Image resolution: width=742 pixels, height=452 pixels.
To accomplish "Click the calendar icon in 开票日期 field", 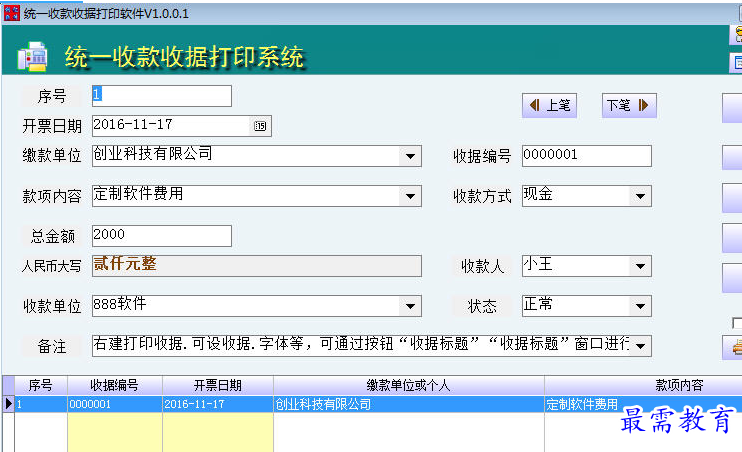I will click(x=260, y=126).
